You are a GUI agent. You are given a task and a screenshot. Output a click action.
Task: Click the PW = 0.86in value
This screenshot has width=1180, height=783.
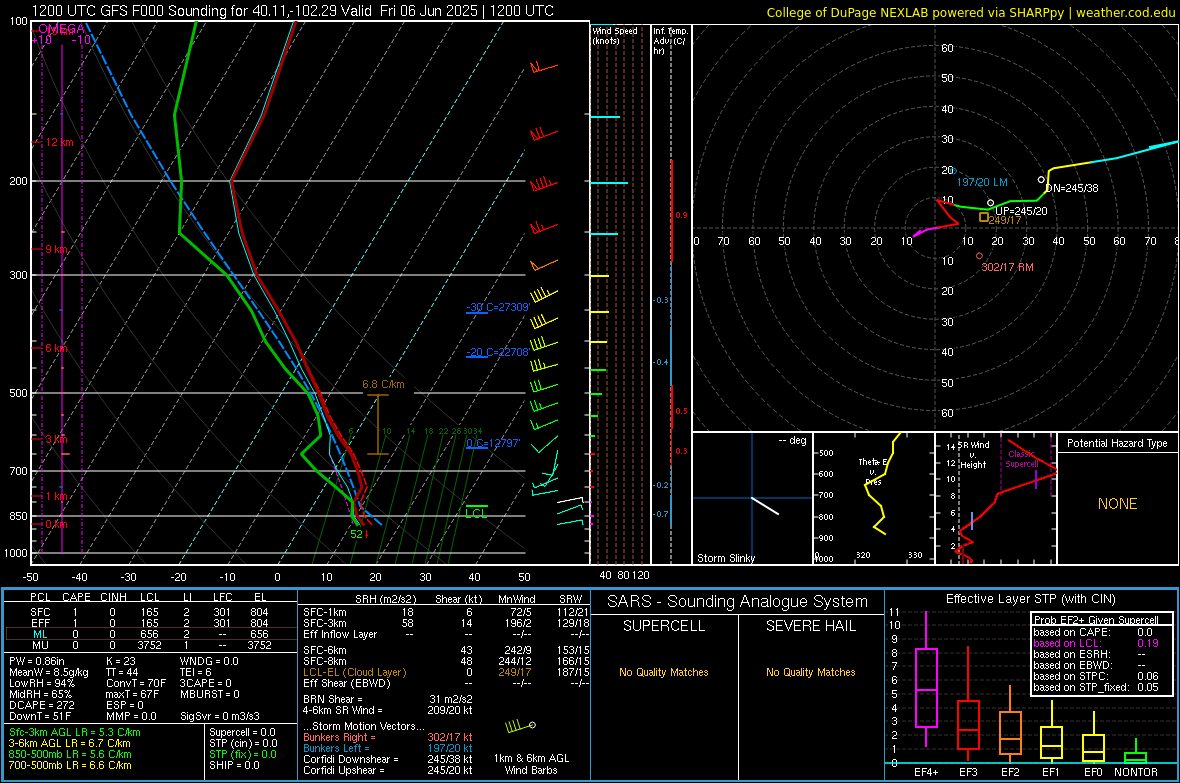39,661
